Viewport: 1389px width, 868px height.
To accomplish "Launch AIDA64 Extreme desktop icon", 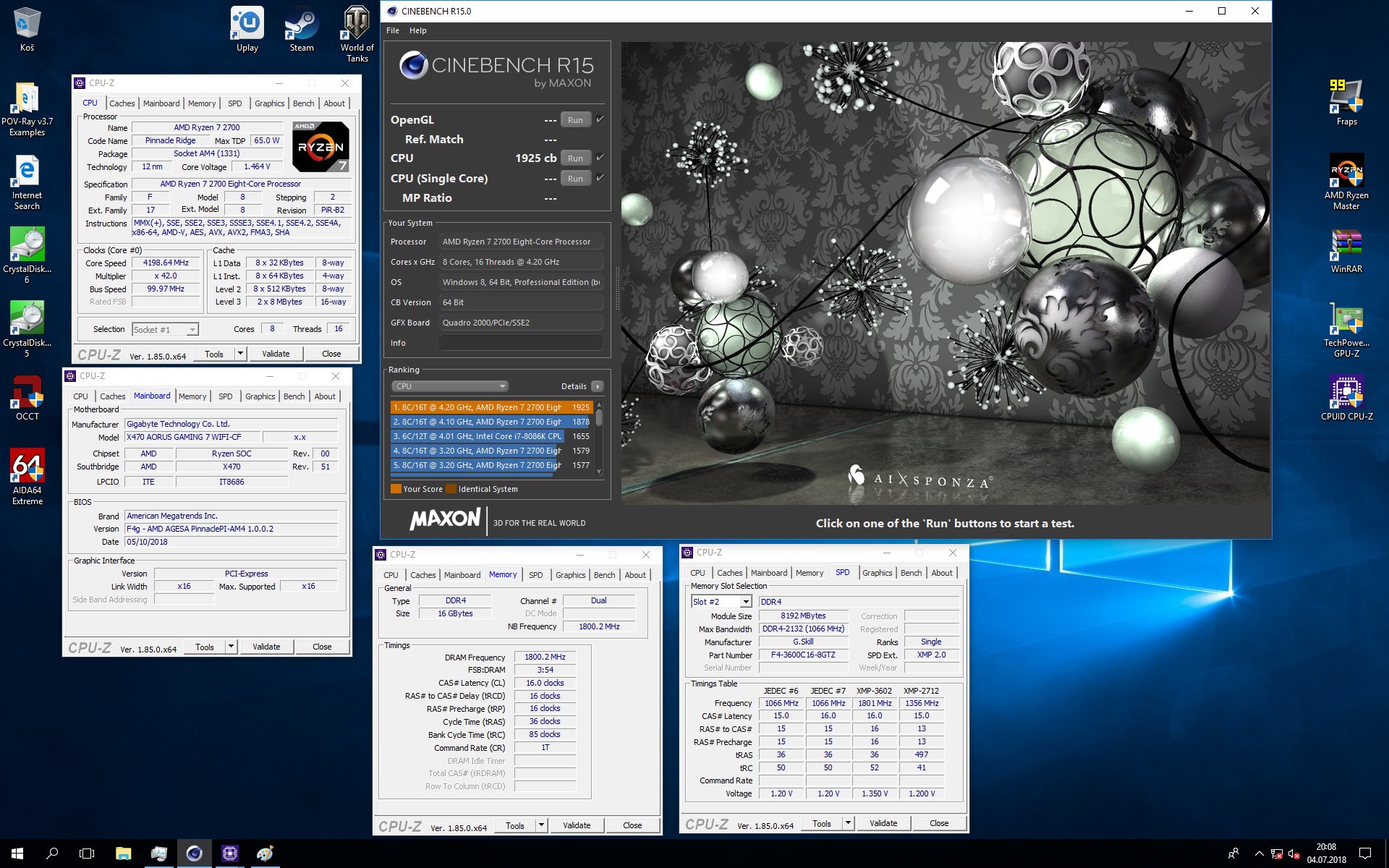I will 27,477.
